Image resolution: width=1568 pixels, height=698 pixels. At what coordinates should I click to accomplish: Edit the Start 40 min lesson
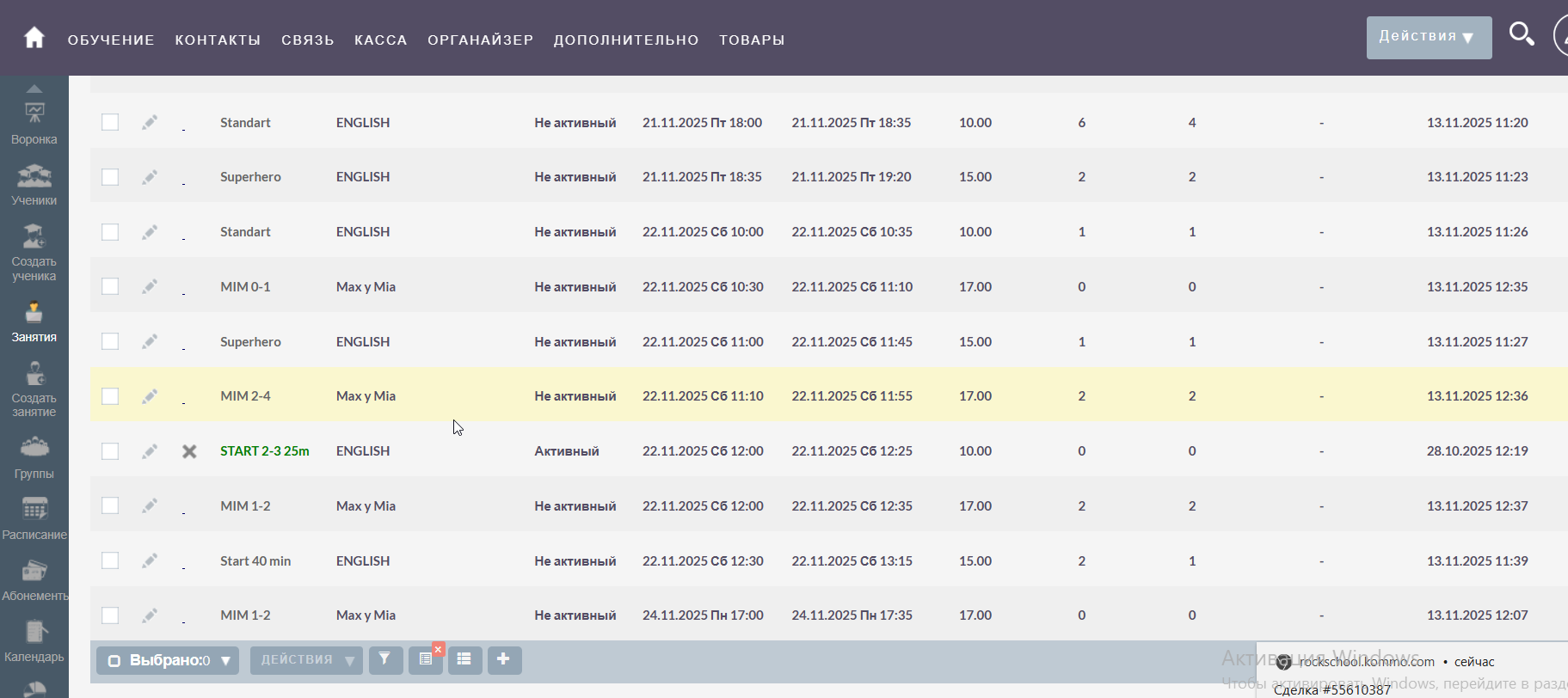click(150, 560)
